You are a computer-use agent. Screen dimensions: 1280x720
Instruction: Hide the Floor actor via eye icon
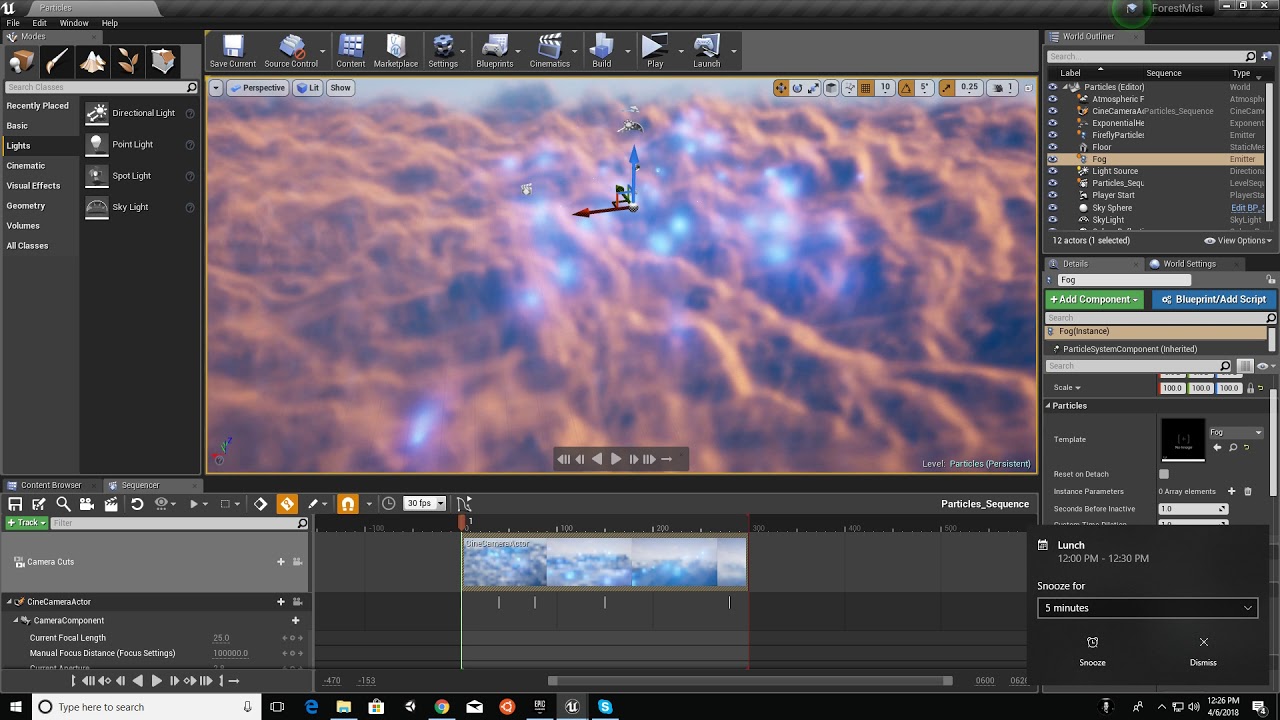tap(1052, 147)
